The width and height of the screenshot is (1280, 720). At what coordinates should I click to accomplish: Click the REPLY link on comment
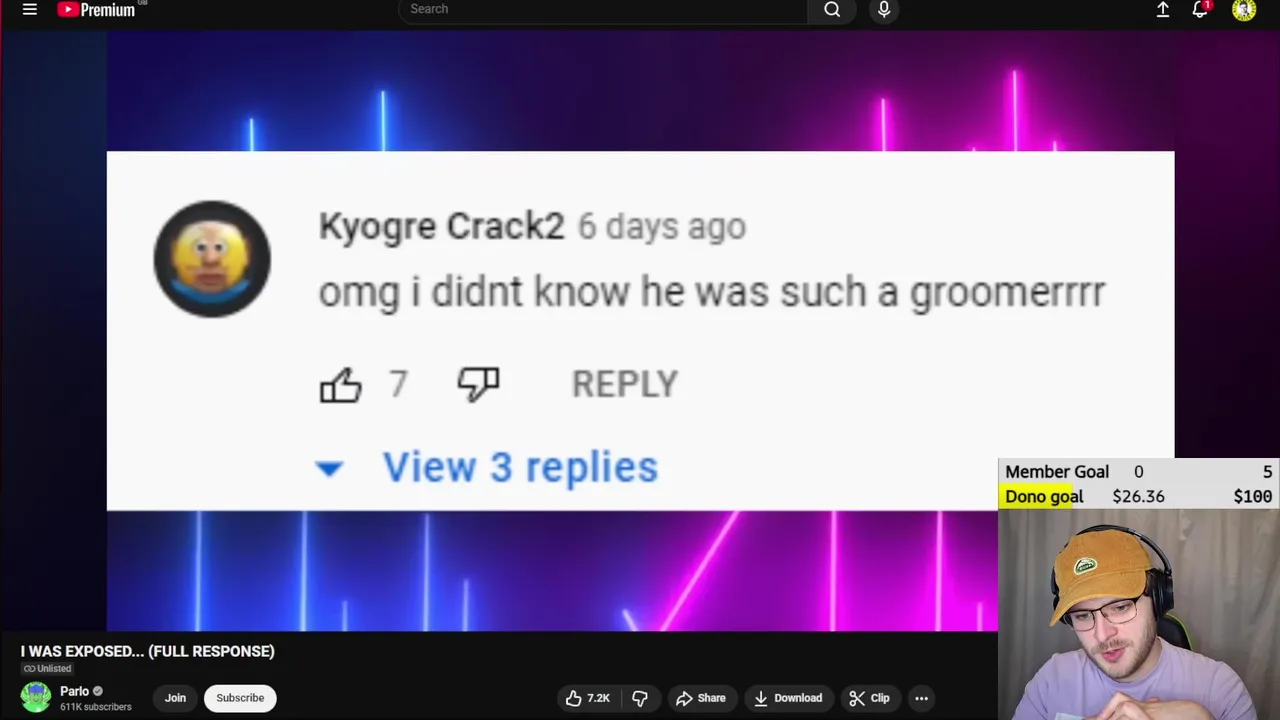click(624, 384)
